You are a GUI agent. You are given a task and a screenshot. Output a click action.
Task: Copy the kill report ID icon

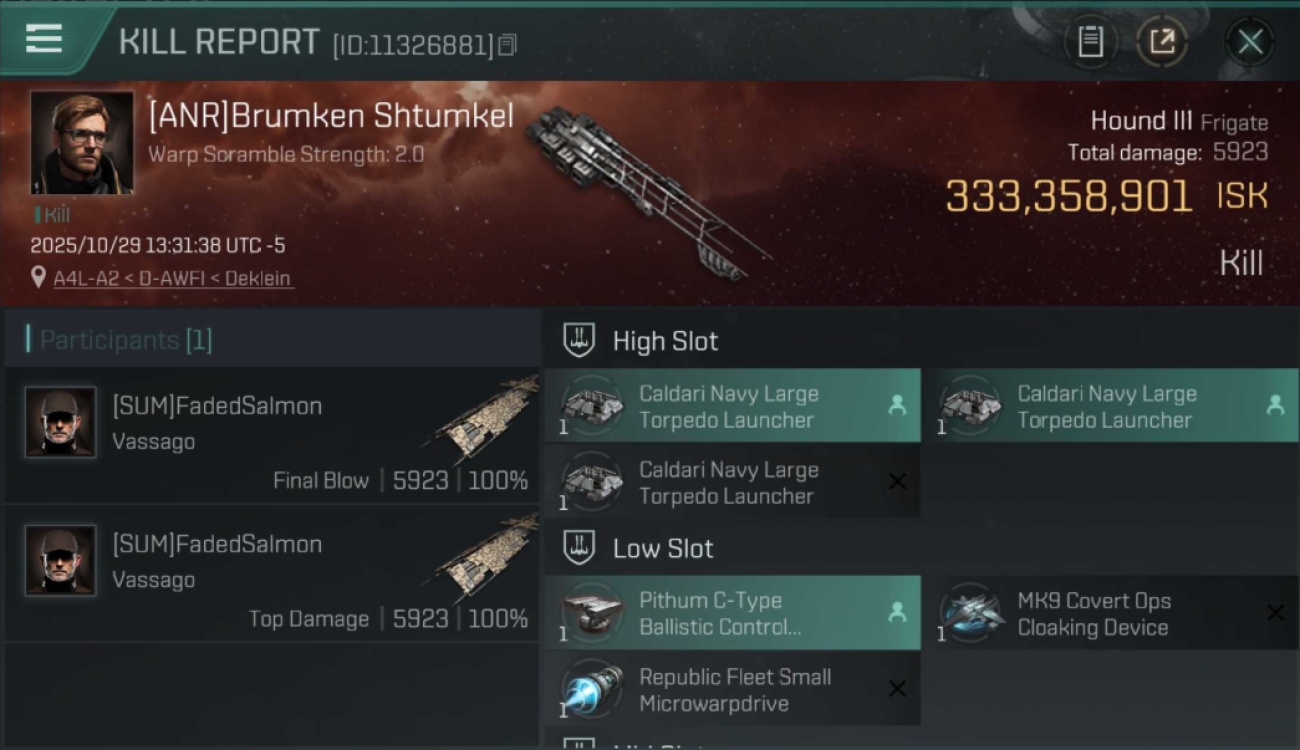507,45
